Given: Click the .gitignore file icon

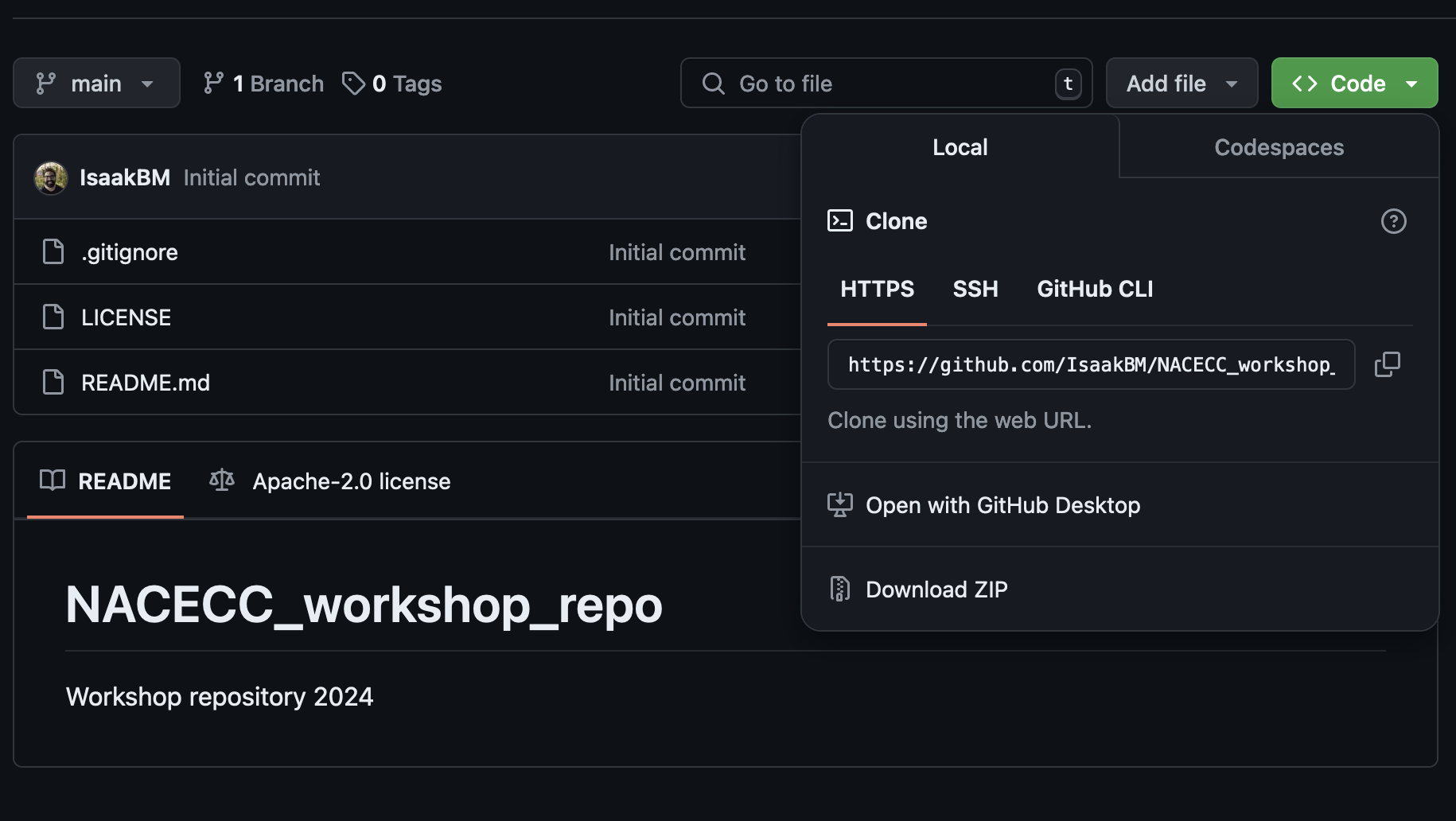Looking at the screenshot, I should tap(53, 252).
